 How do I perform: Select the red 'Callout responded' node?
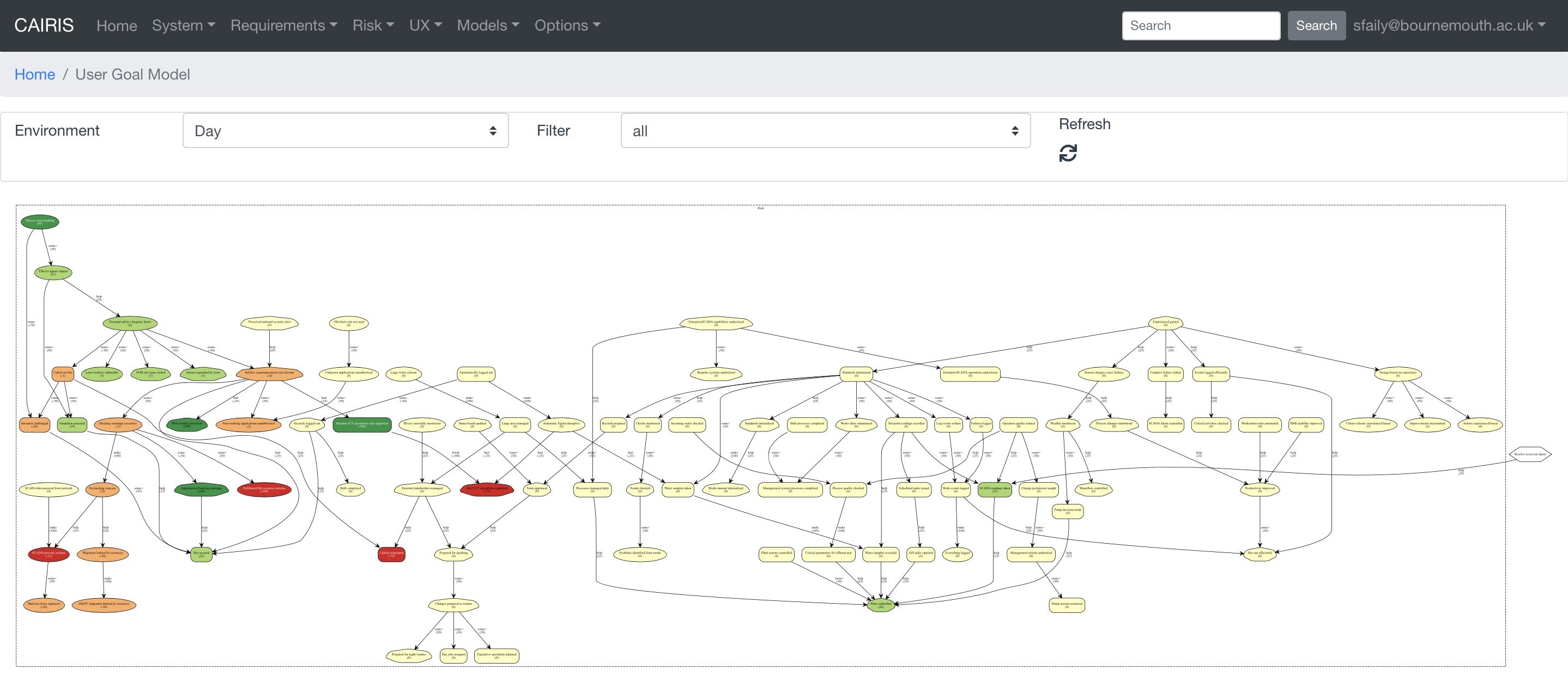pyautogui.click(x=391, y=555)
